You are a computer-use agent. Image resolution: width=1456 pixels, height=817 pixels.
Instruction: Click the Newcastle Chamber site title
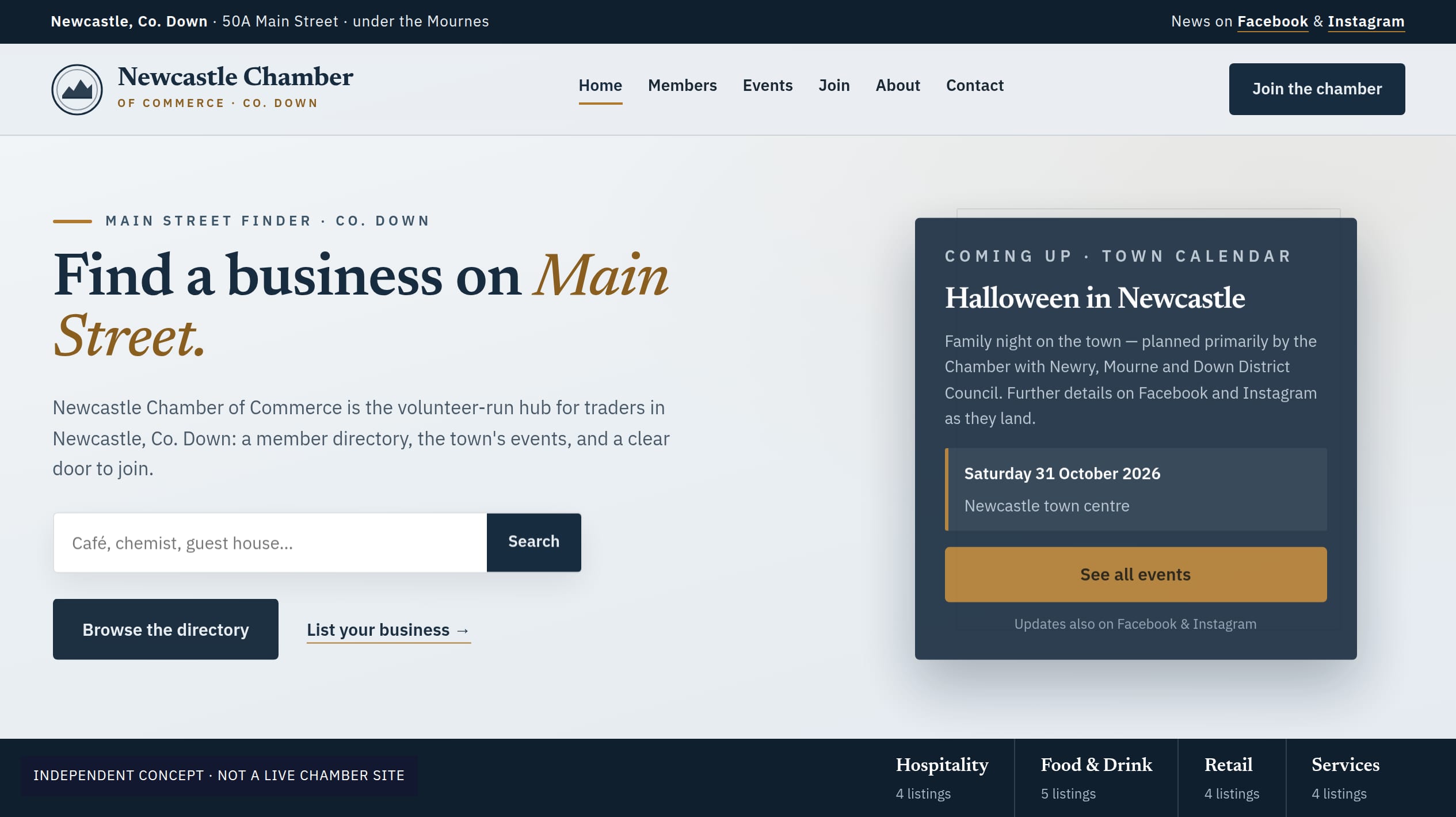coord(235,77)
